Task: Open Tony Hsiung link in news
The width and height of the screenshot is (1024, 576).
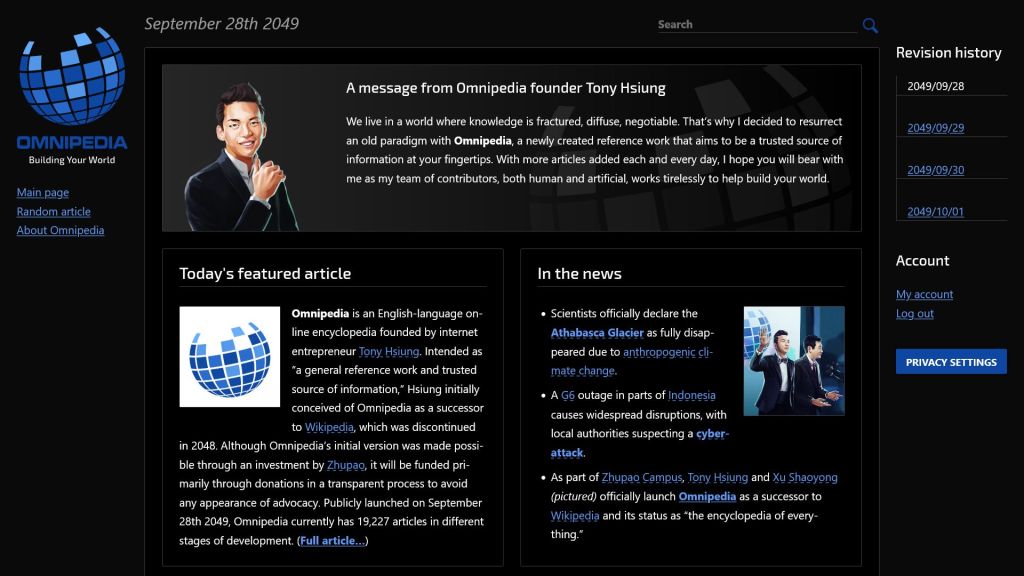Action: pos(718,477)
